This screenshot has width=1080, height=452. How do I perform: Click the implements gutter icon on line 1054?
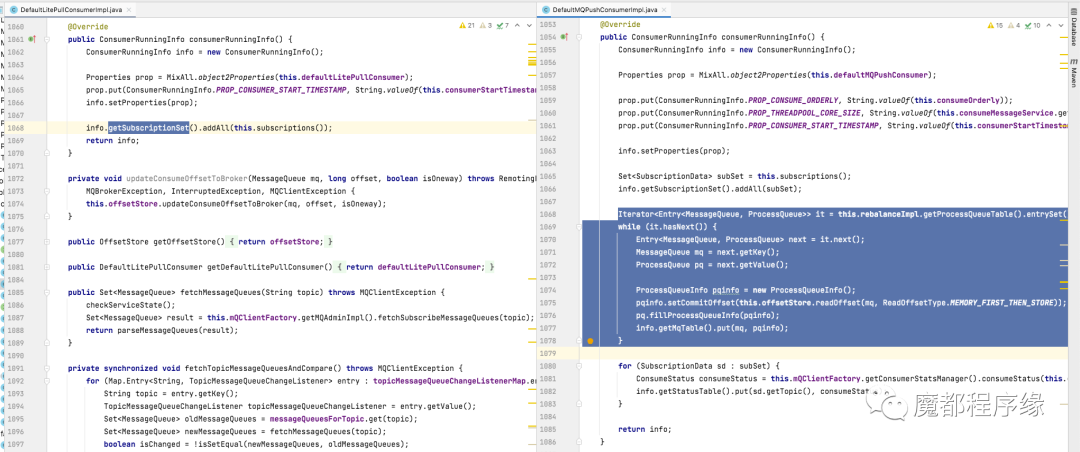pyautogui.click(x=564, y=37)
